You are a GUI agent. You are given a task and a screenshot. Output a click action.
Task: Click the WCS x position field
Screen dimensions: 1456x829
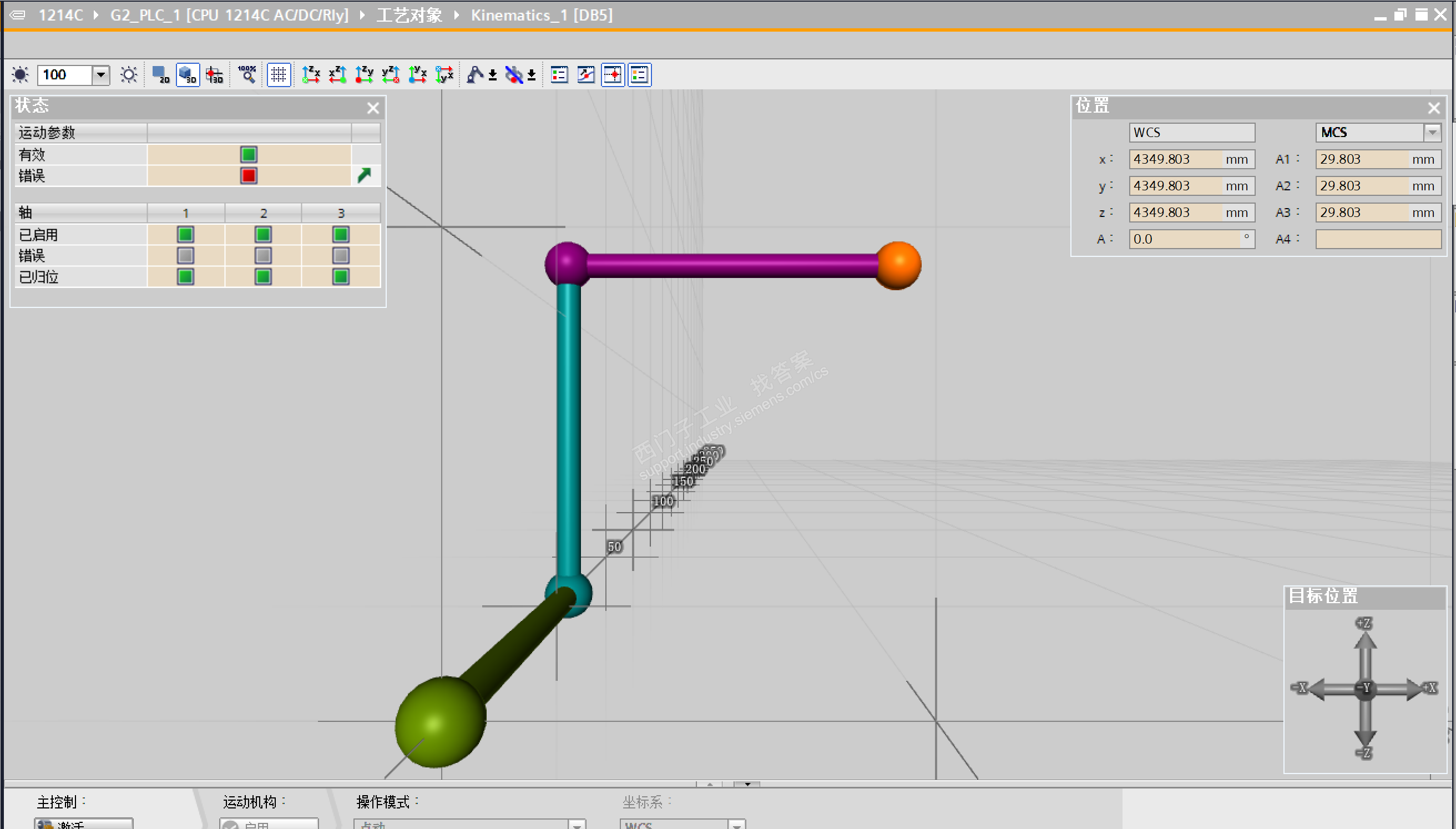(x=1175, y=159)
